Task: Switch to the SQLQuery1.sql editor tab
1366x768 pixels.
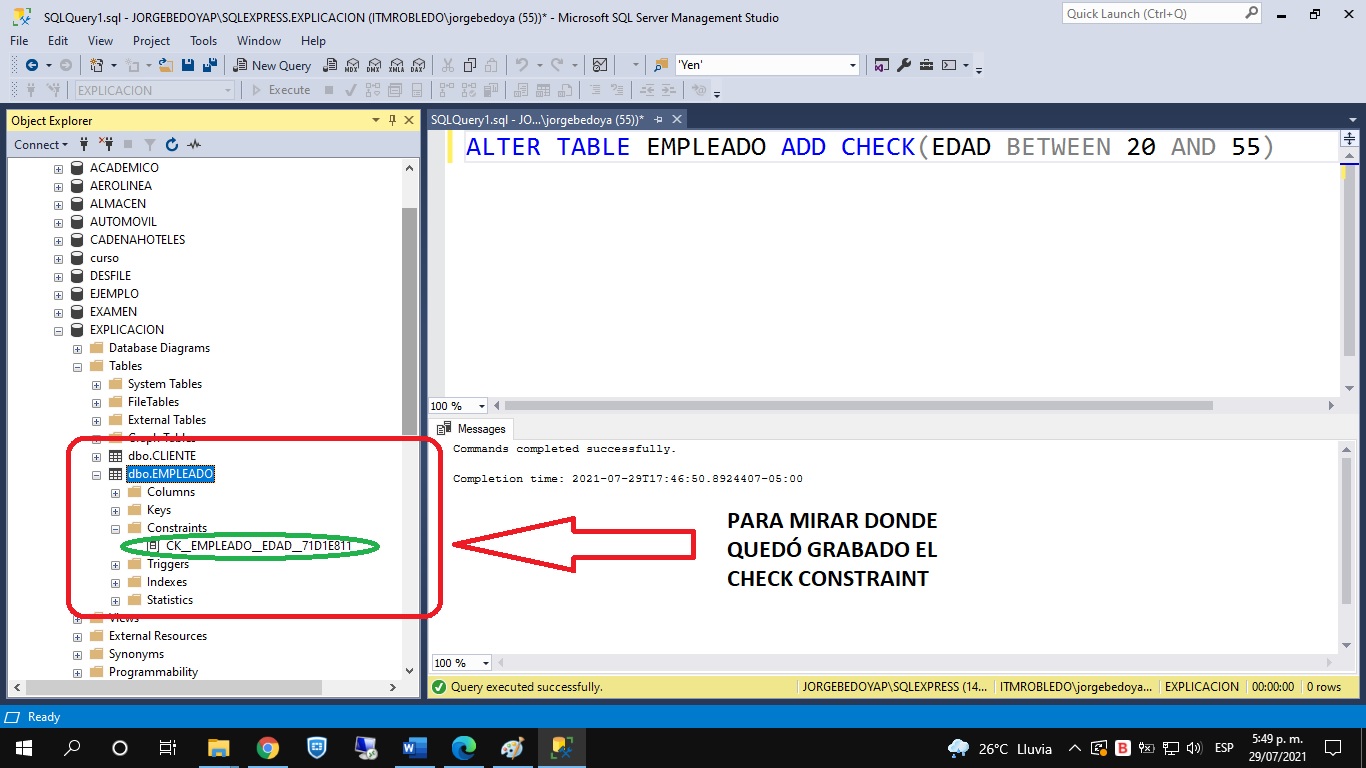Action: point(537,119)
